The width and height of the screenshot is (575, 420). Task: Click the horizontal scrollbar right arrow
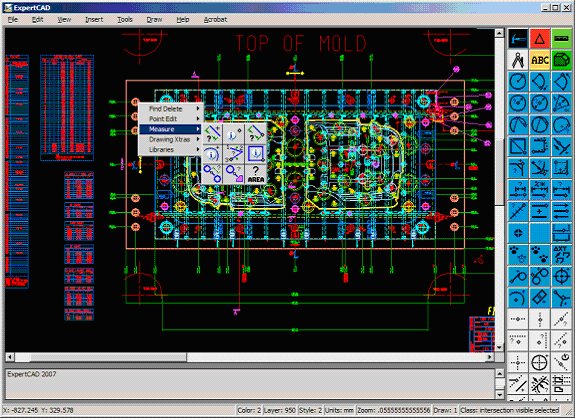point(490,357)
